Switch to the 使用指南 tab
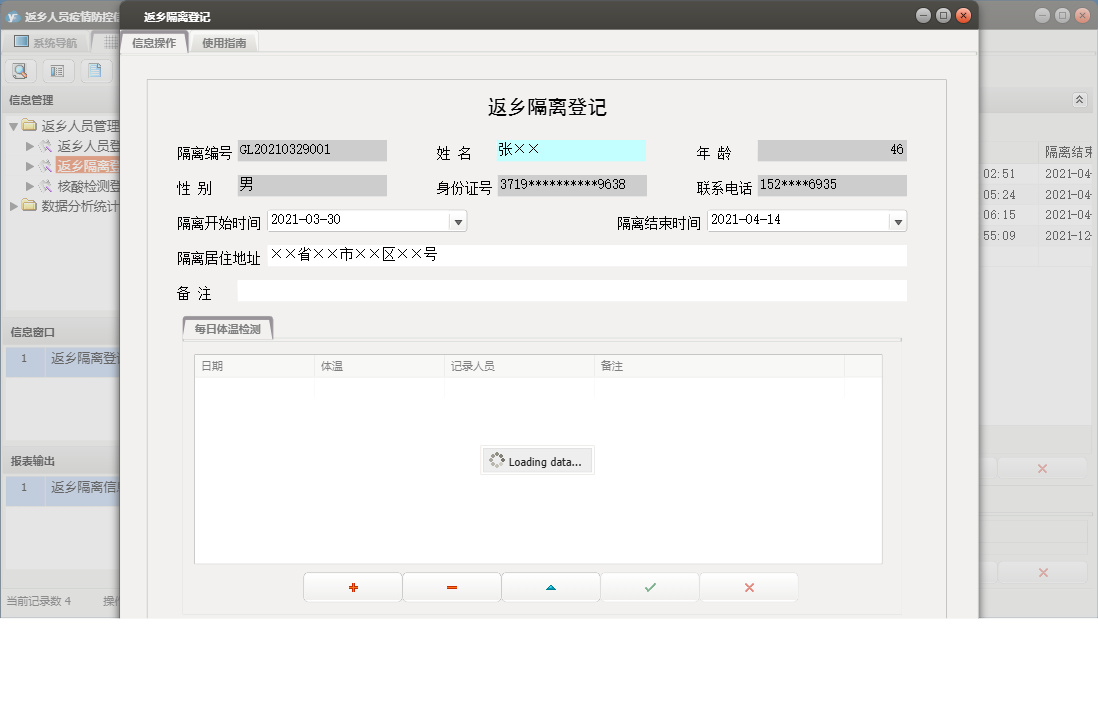Screen dimensions: 1098x720 coord(224,43)
